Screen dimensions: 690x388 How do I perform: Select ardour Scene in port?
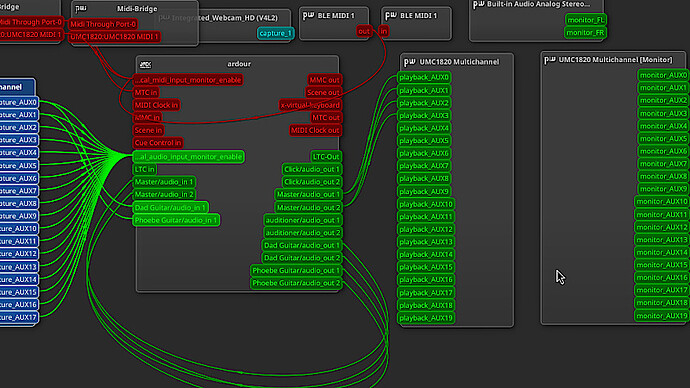click(x=148, y=130)
